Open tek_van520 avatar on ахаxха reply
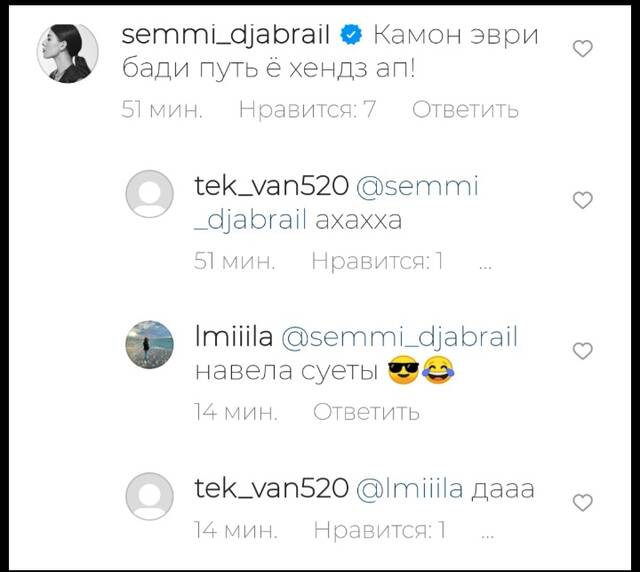640x572 pixels. (149, 194)
